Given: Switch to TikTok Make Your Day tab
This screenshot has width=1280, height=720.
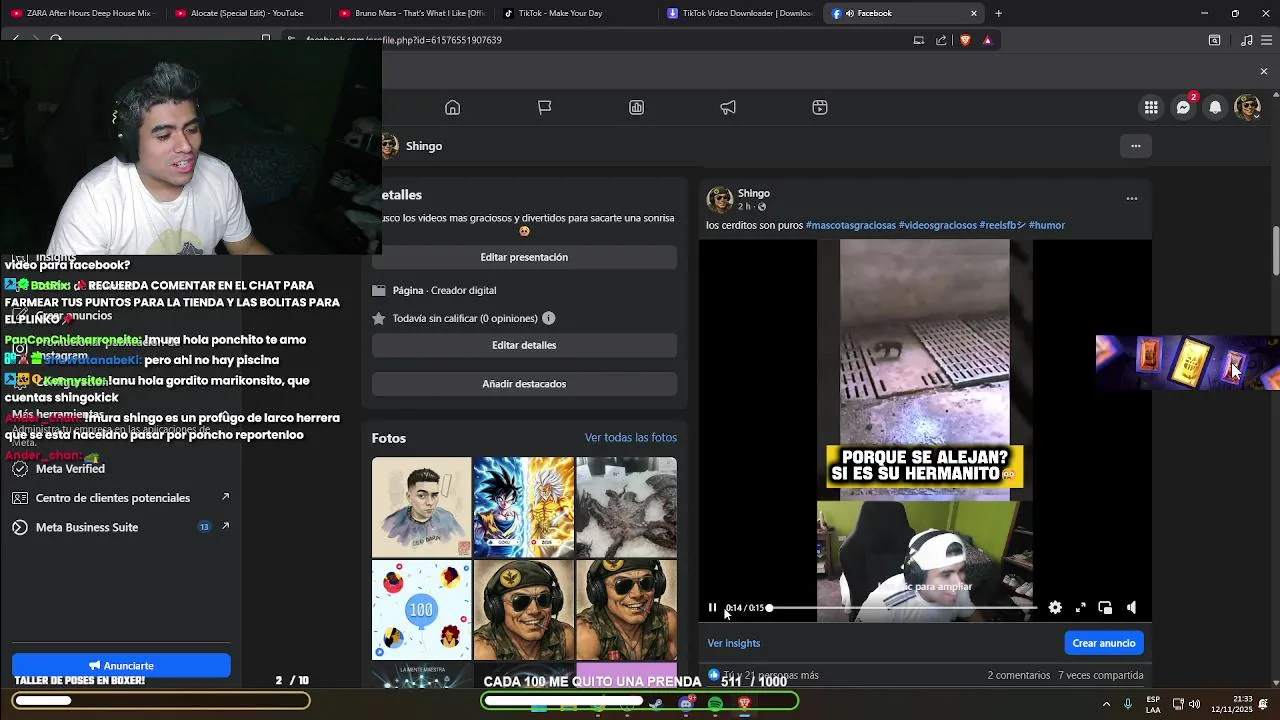Looking at the screenshot, I should [560, 13].
